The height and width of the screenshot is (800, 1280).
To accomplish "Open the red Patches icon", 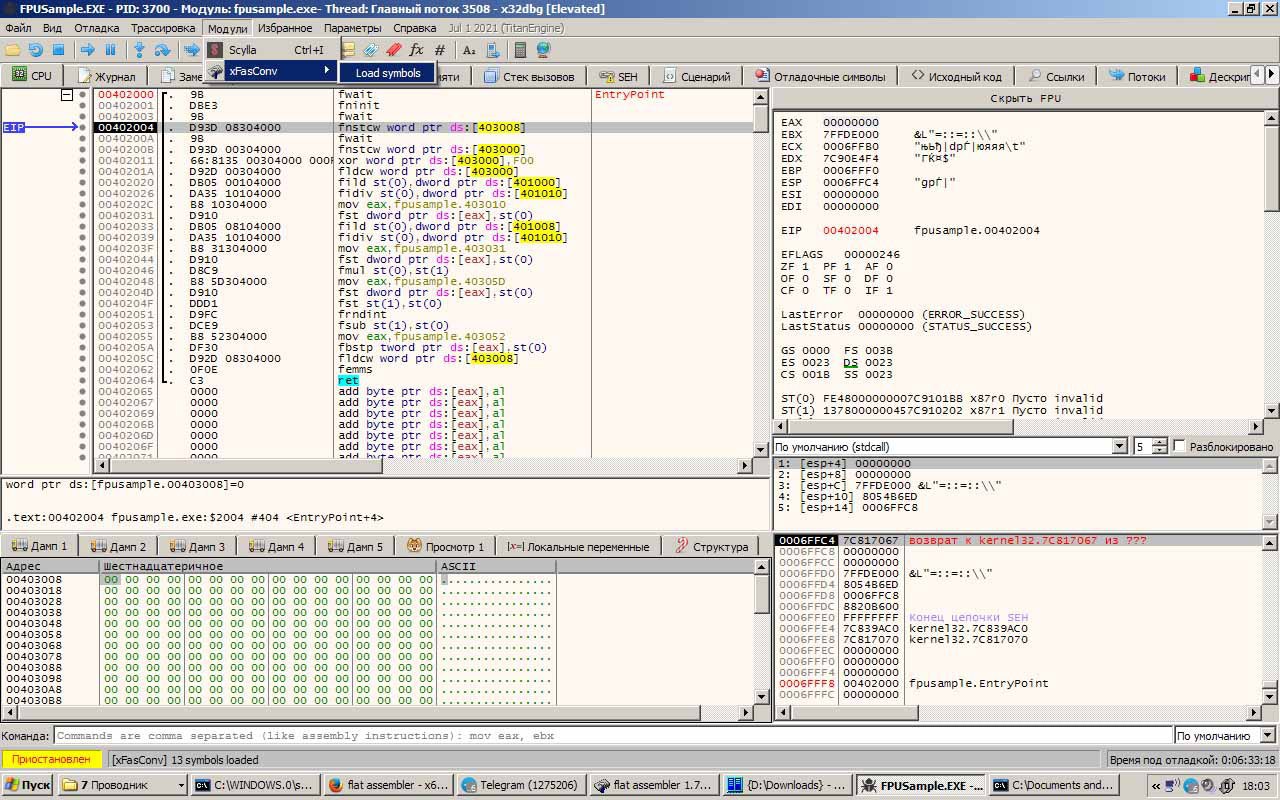I will coord(394,49).
